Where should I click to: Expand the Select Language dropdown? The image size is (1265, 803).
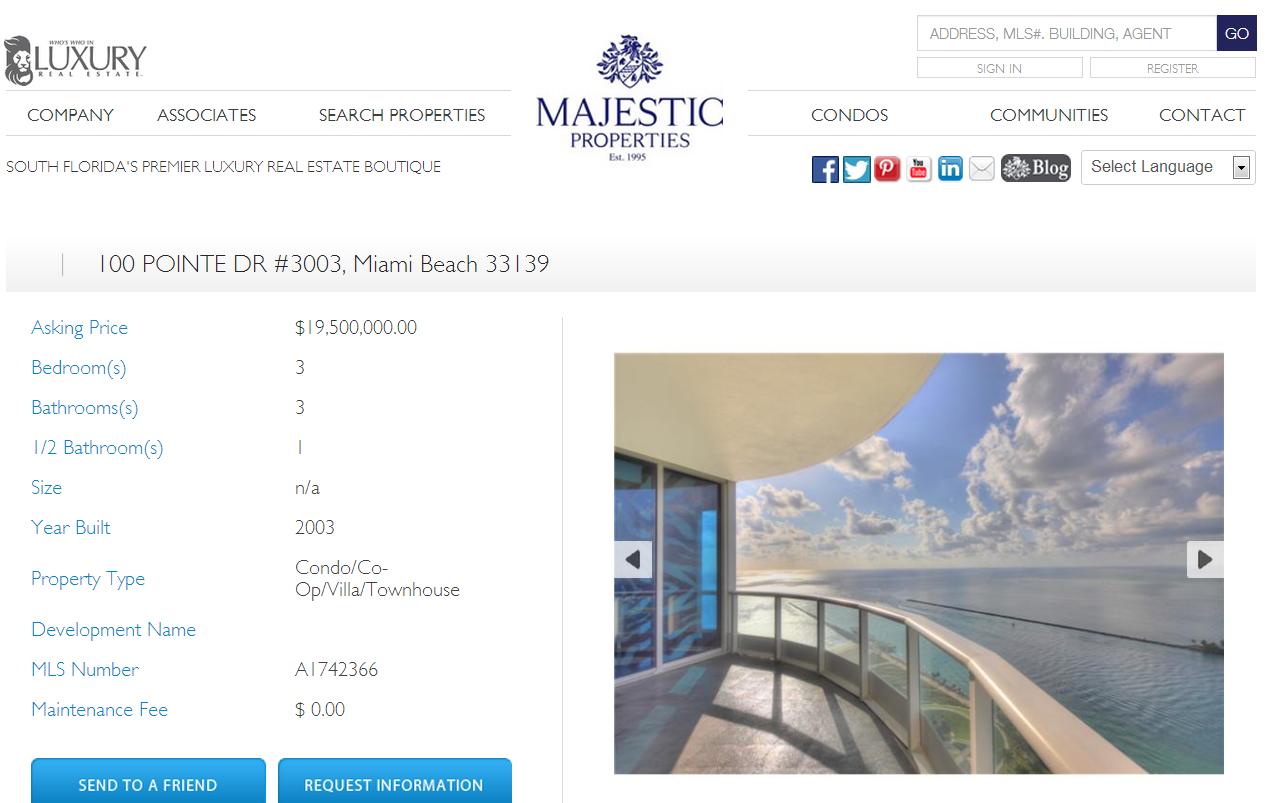[1168, 167]
